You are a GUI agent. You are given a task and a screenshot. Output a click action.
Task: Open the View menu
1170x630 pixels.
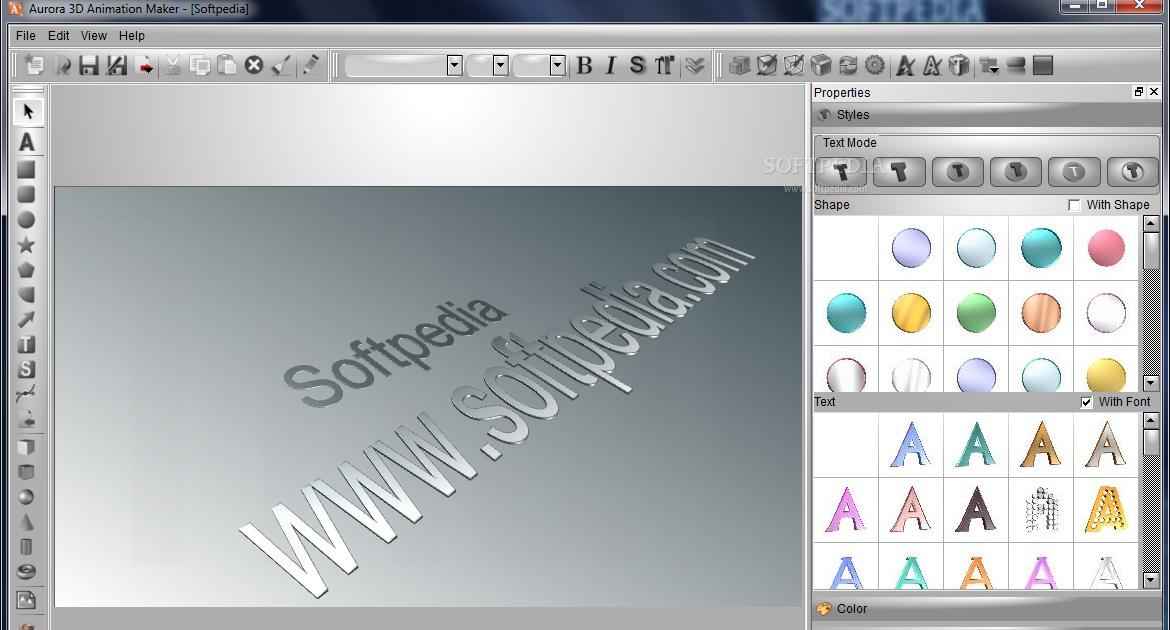93,36
